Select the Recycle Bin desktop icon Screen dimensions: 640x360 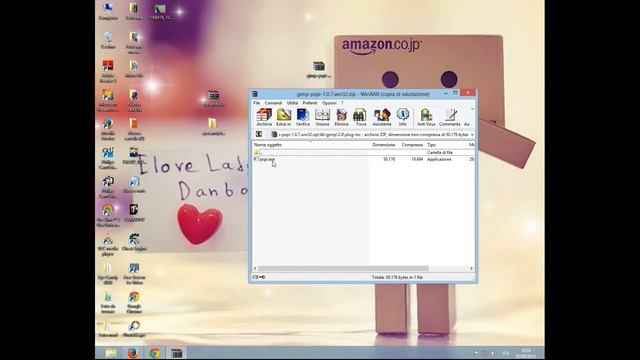108,40
